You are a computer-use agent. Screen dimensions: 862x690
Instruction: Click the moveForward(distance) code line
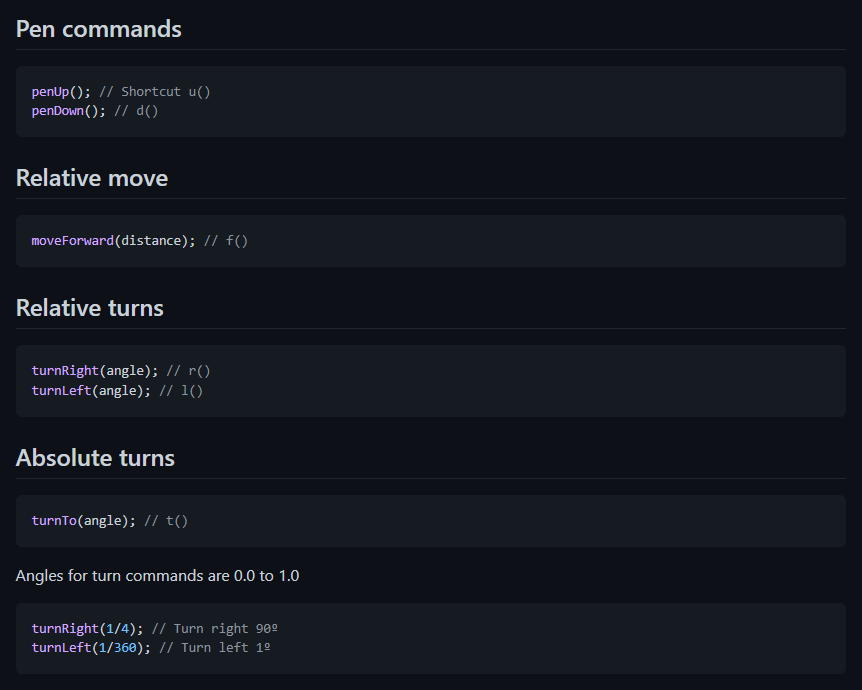click(140, 241)
